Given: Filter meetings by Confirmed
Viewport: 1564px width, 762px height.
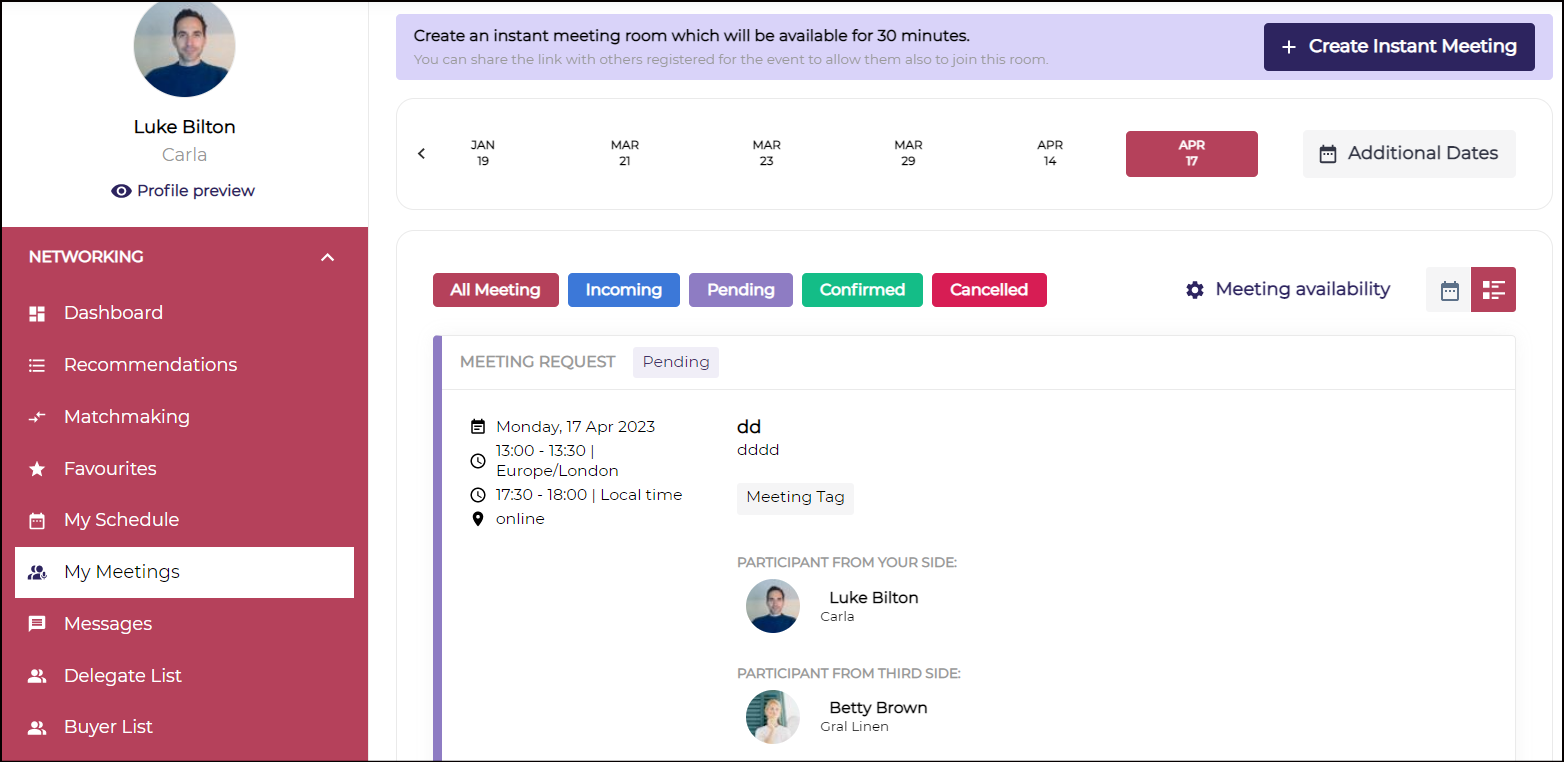Looking at the screenshot, I should [862, 290].
